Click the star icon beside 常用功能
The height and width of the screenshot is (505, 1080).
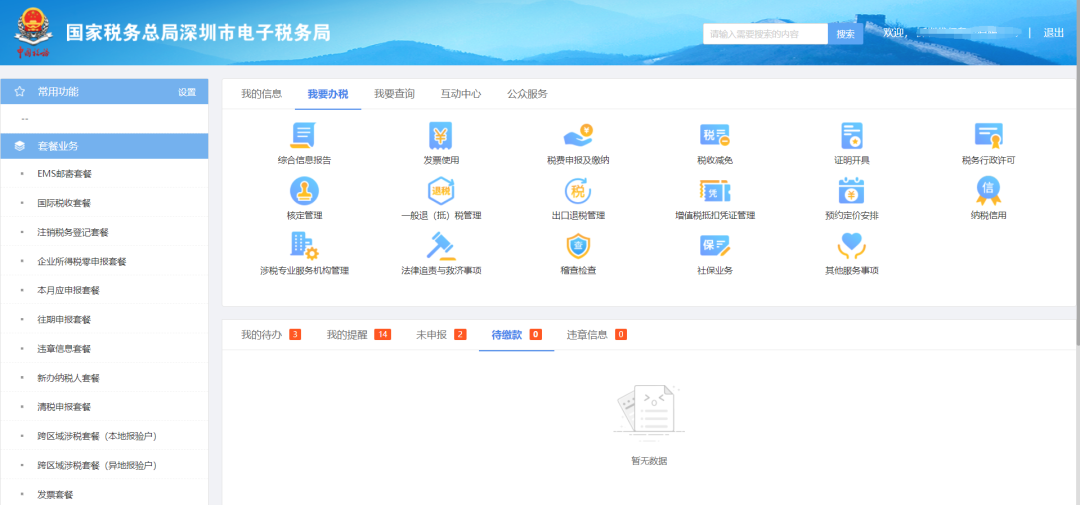20,92
